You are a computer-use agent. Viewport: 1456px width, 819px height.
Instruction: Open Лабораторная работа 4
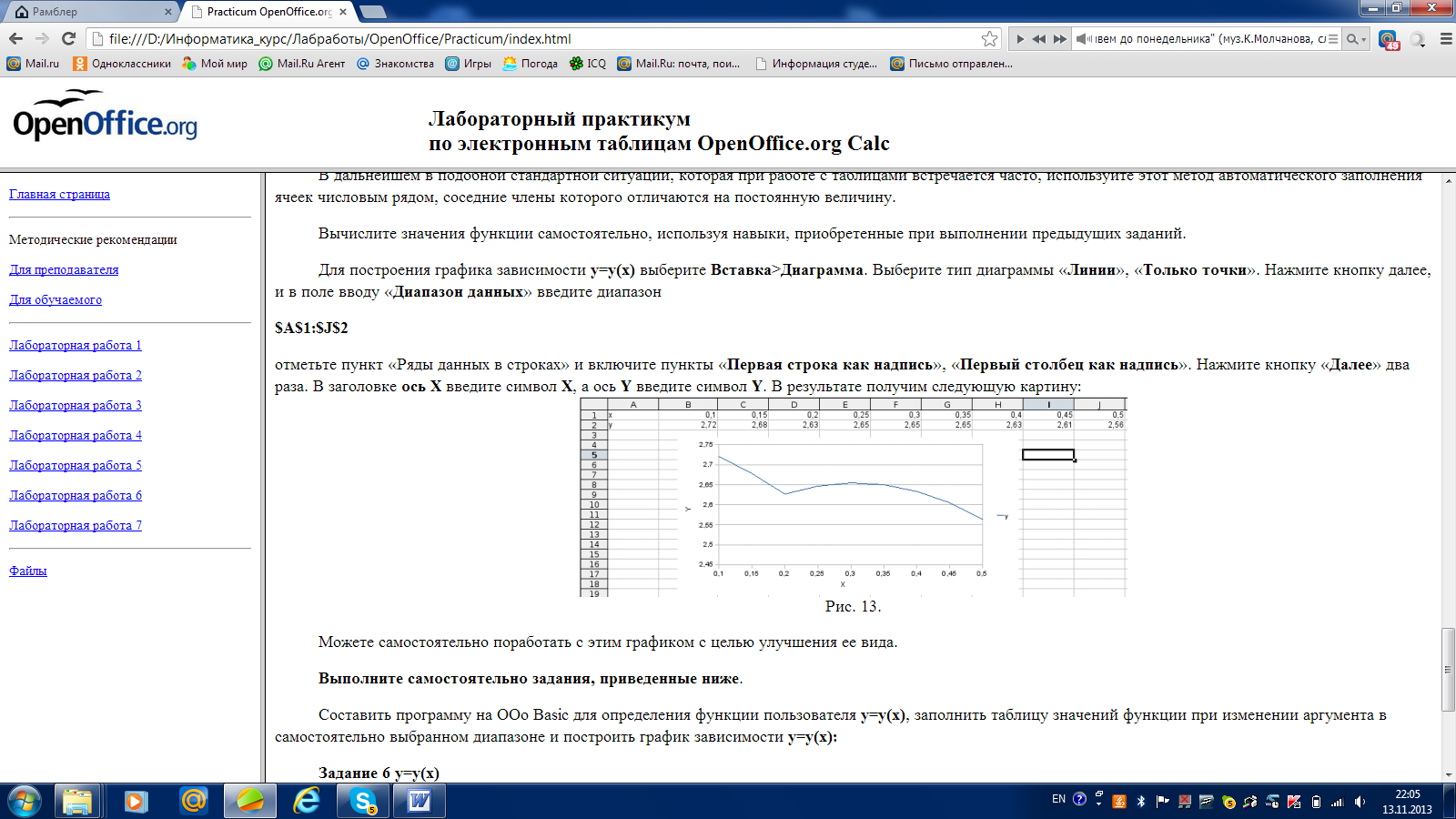tap(76, 435)
